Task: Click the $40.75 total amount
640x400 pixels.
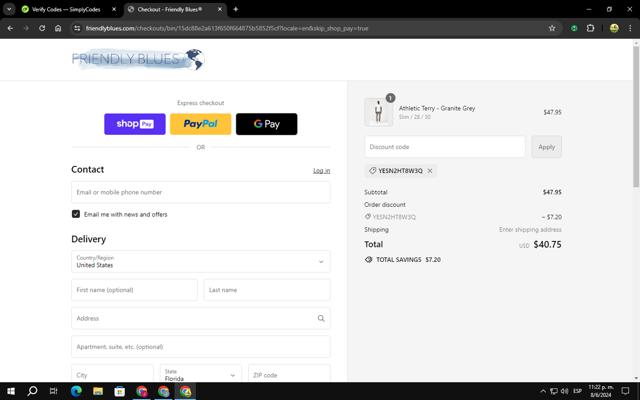Action: click(x=547, y=244)
